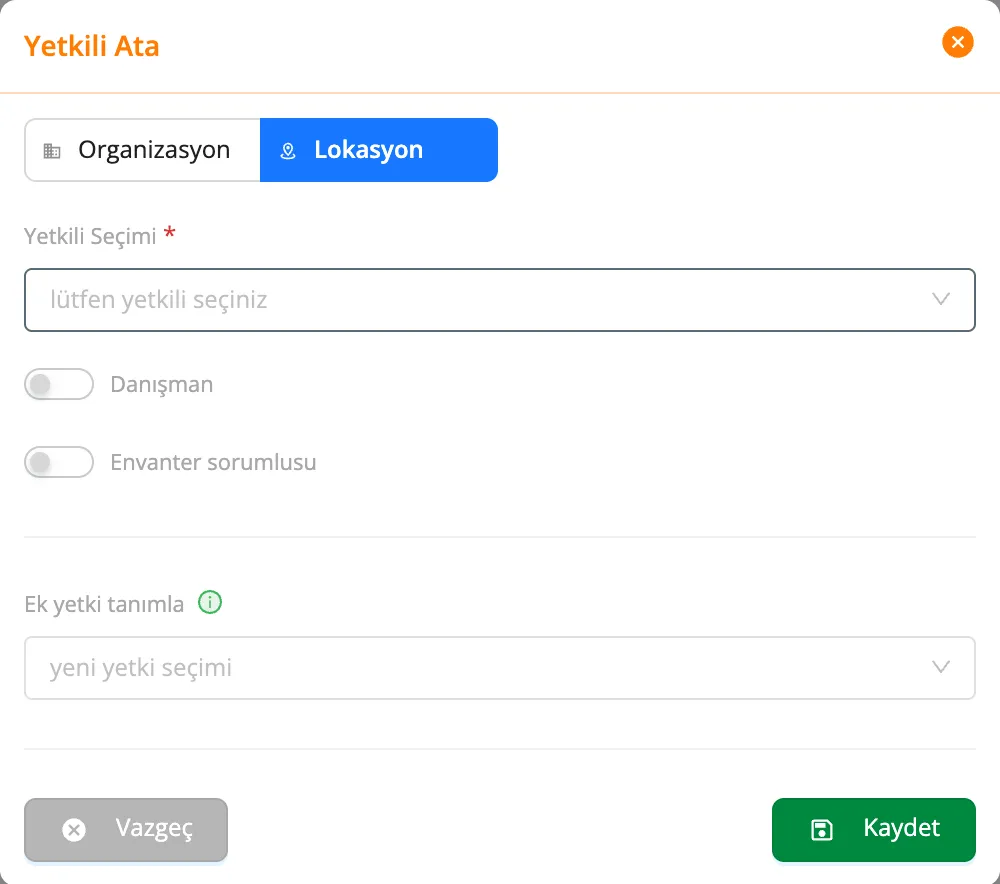Click the Envanter sorumlusu label text
This screenshot has width=1000, height=884.
tap(213, 462)
